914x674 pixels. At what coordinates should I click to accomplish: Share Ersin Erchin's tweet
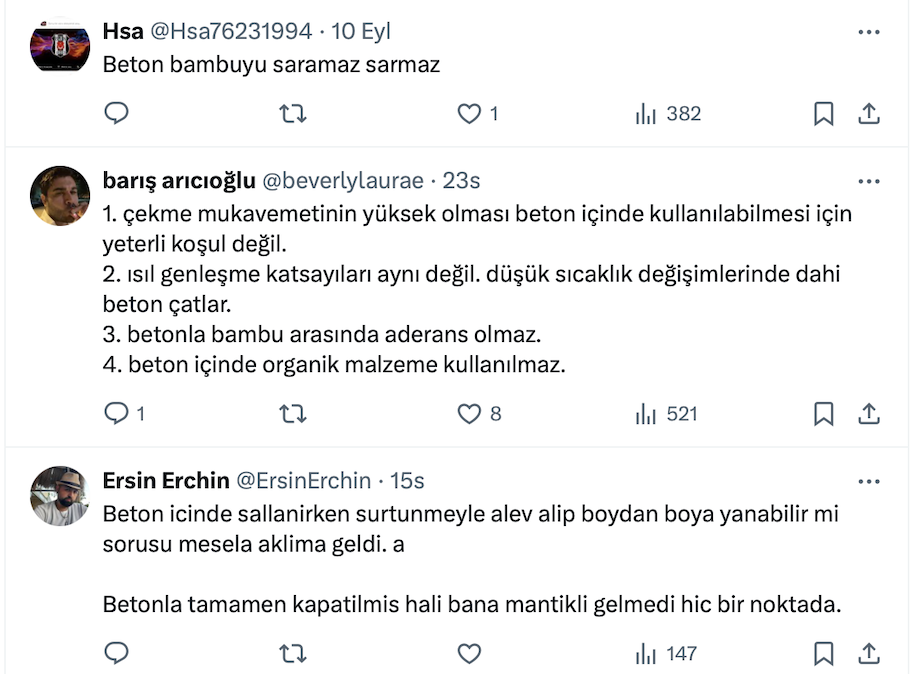click(869, 654)
